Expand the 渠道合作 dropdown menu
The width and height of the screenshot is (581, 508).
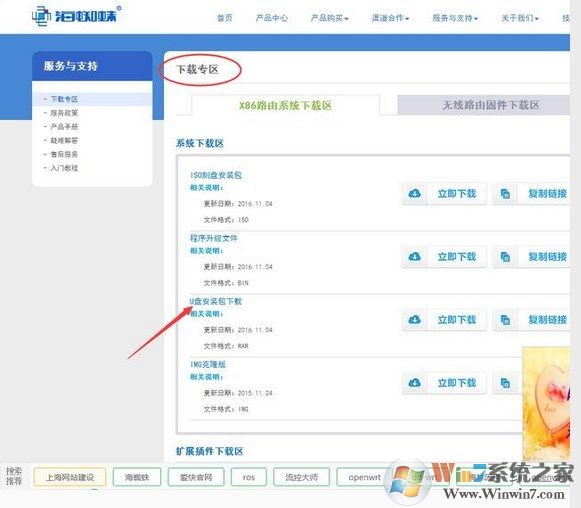[390, 18]
